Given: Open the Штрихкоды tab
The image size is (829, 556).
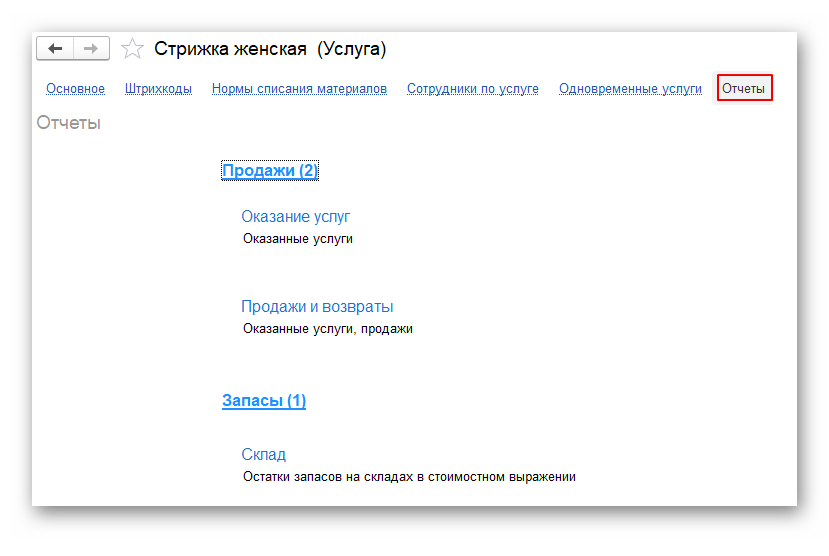Looking at the screenshot, I should [158, 89].
